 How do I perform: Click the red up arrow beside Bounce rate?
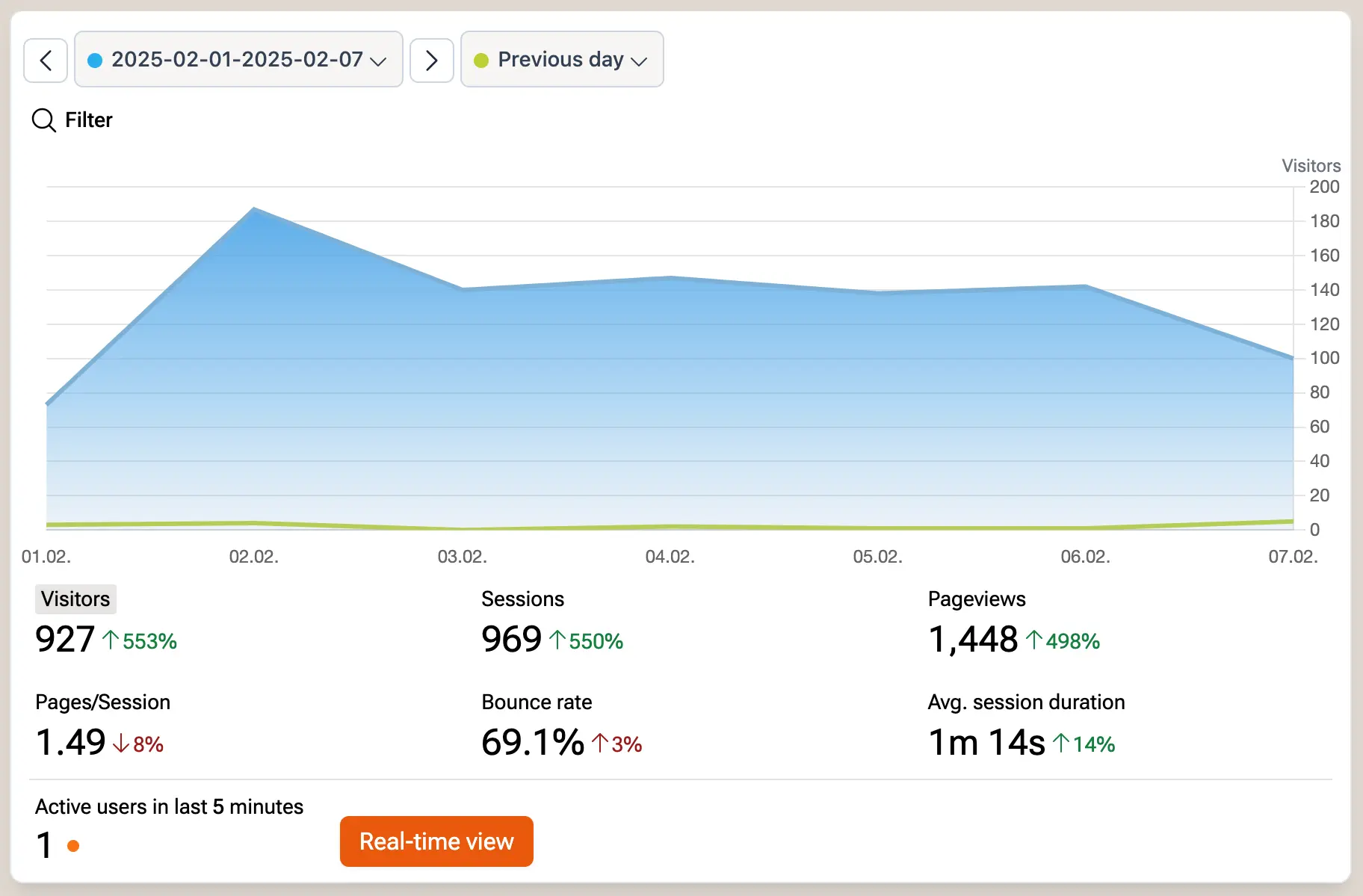point(599,743)
